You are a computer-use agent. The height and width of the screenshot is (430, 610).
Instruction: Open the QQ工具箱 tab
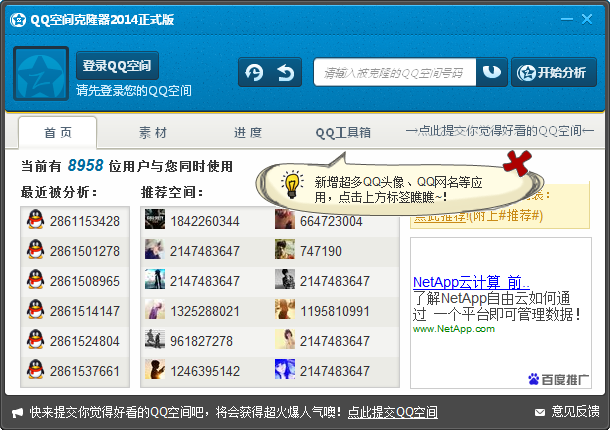(343, 133)
